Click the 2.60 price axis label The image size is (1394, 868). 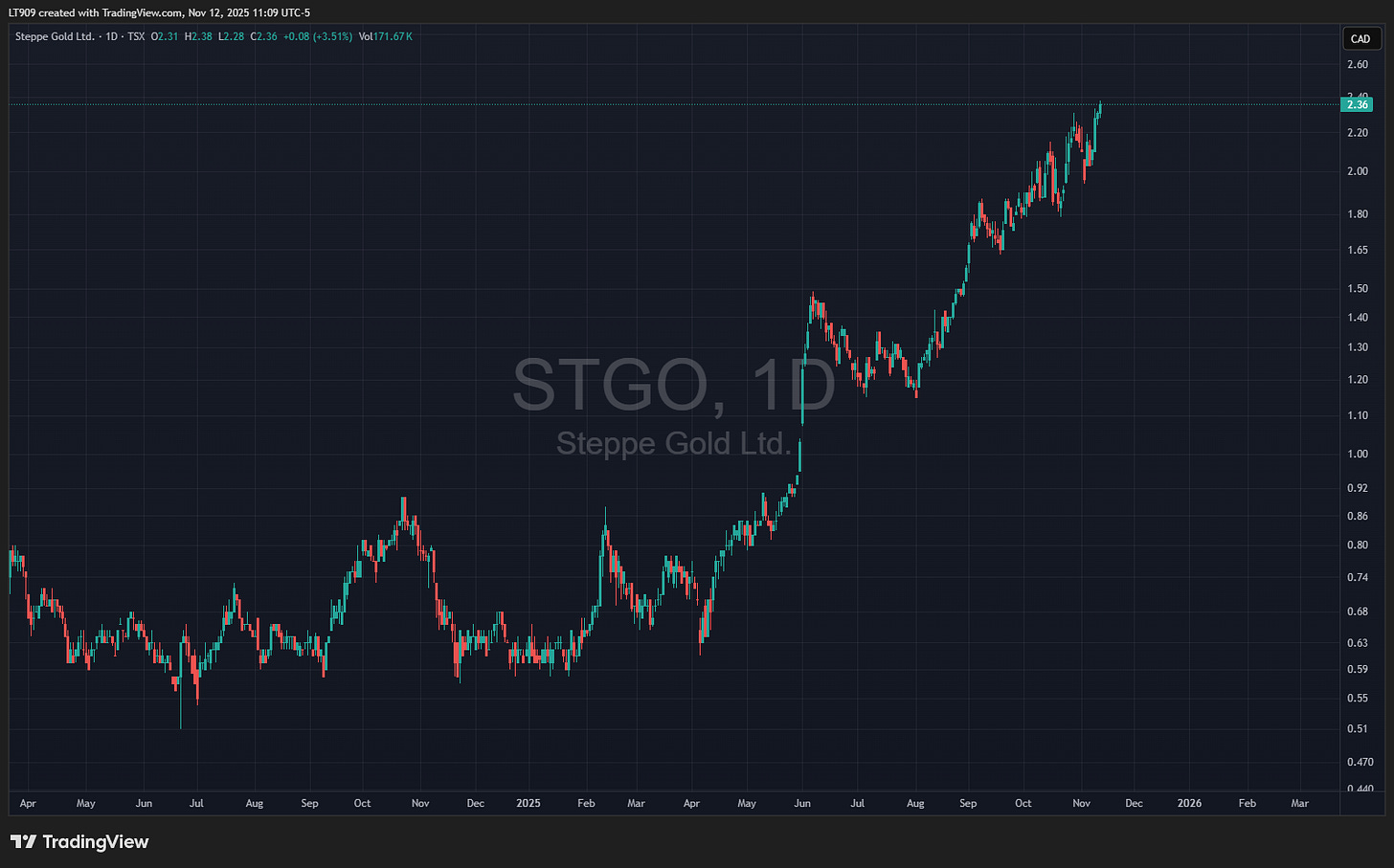tap(1358, 65)
